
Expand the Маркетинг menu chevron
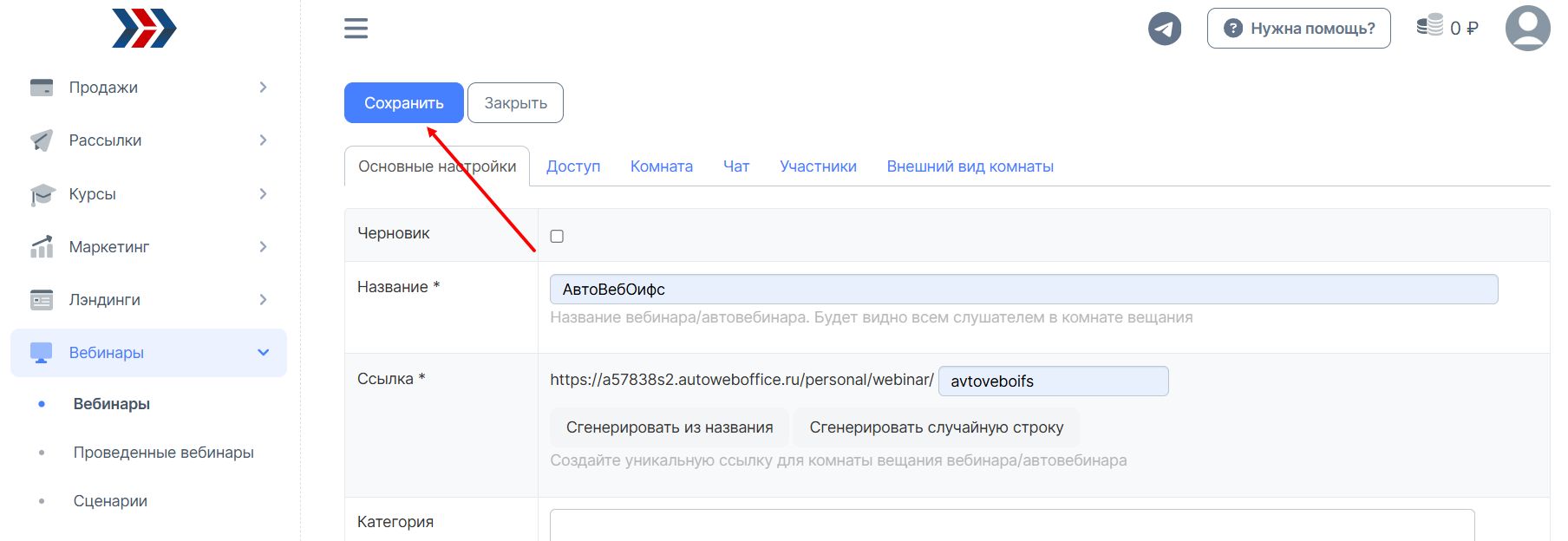coord(263,247)
